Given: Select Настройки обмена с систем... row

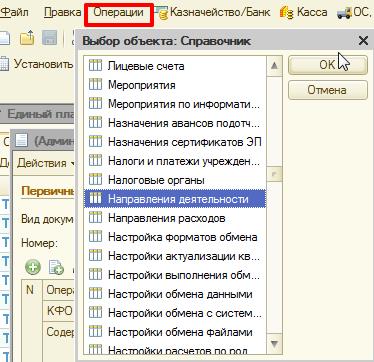Looking at the screenshot, I should [x=175, y=313].
